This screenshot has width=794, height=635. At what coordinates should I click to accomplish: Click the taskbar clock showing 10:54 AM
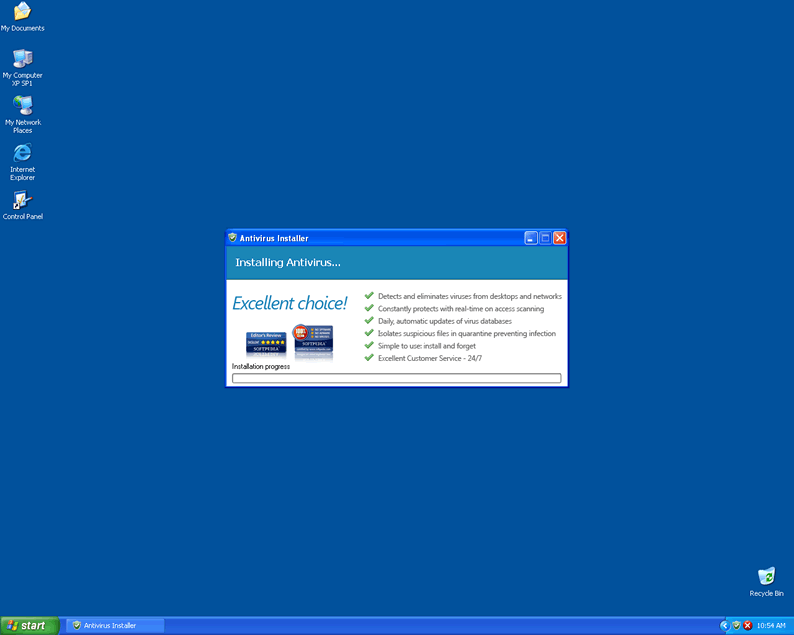[770, 625]
